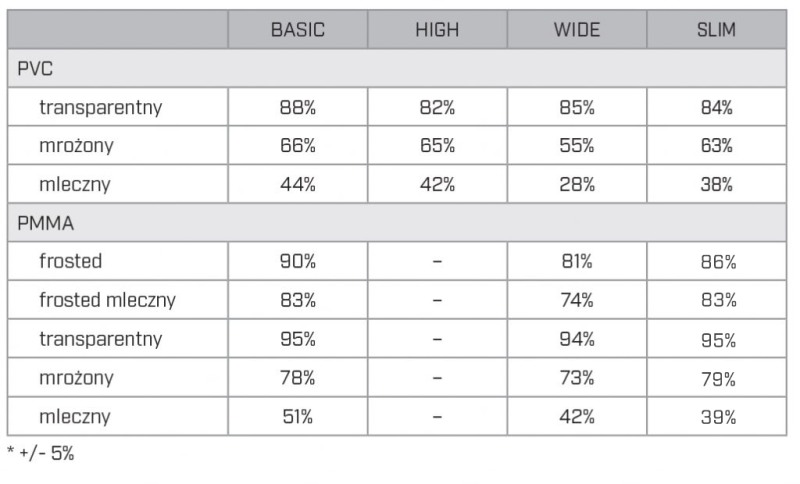
Task: Click the HIGH column header
Action: pos(437,30)
